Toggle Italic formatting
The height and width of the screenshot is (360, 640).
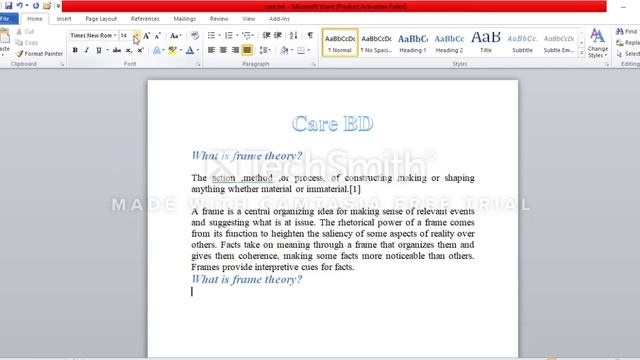tap(87, 50)
